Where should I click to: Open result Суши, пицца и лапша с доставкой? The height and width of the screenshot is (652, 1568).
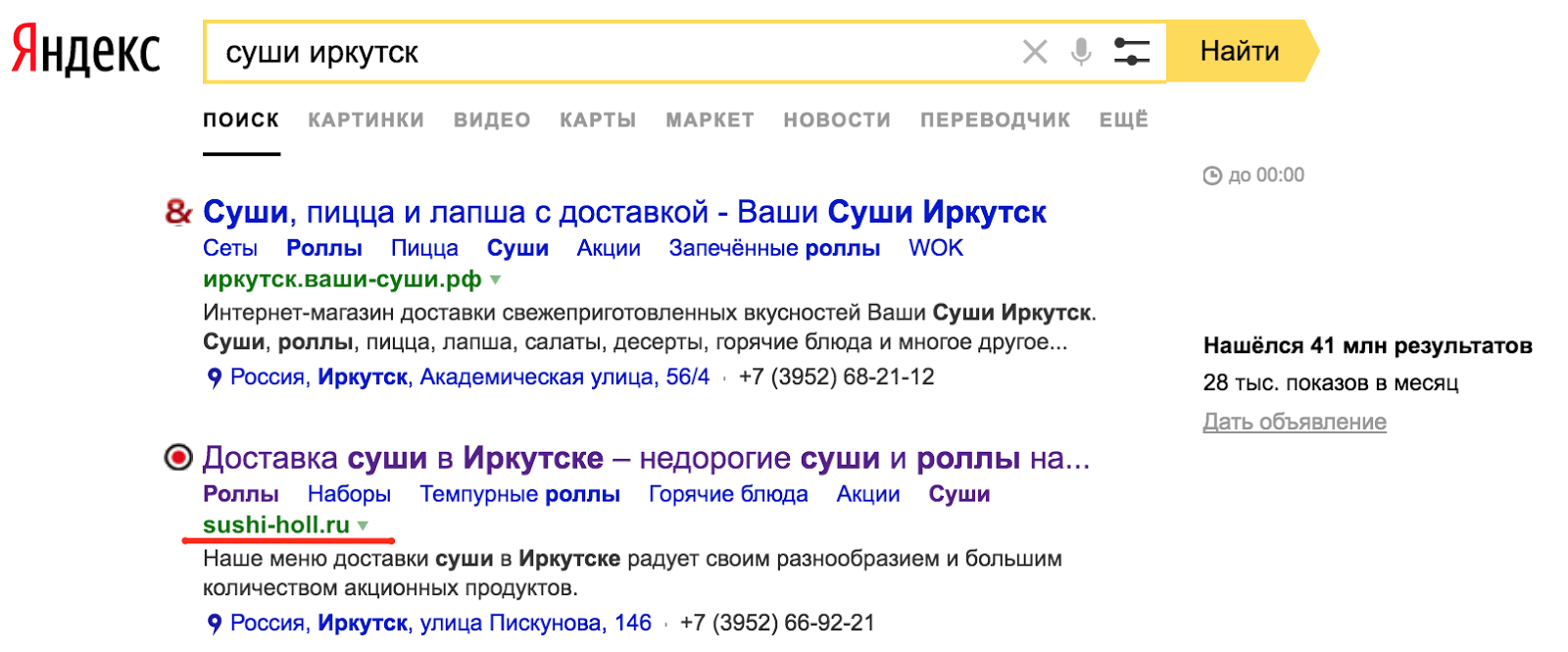[x=624, y=212]
